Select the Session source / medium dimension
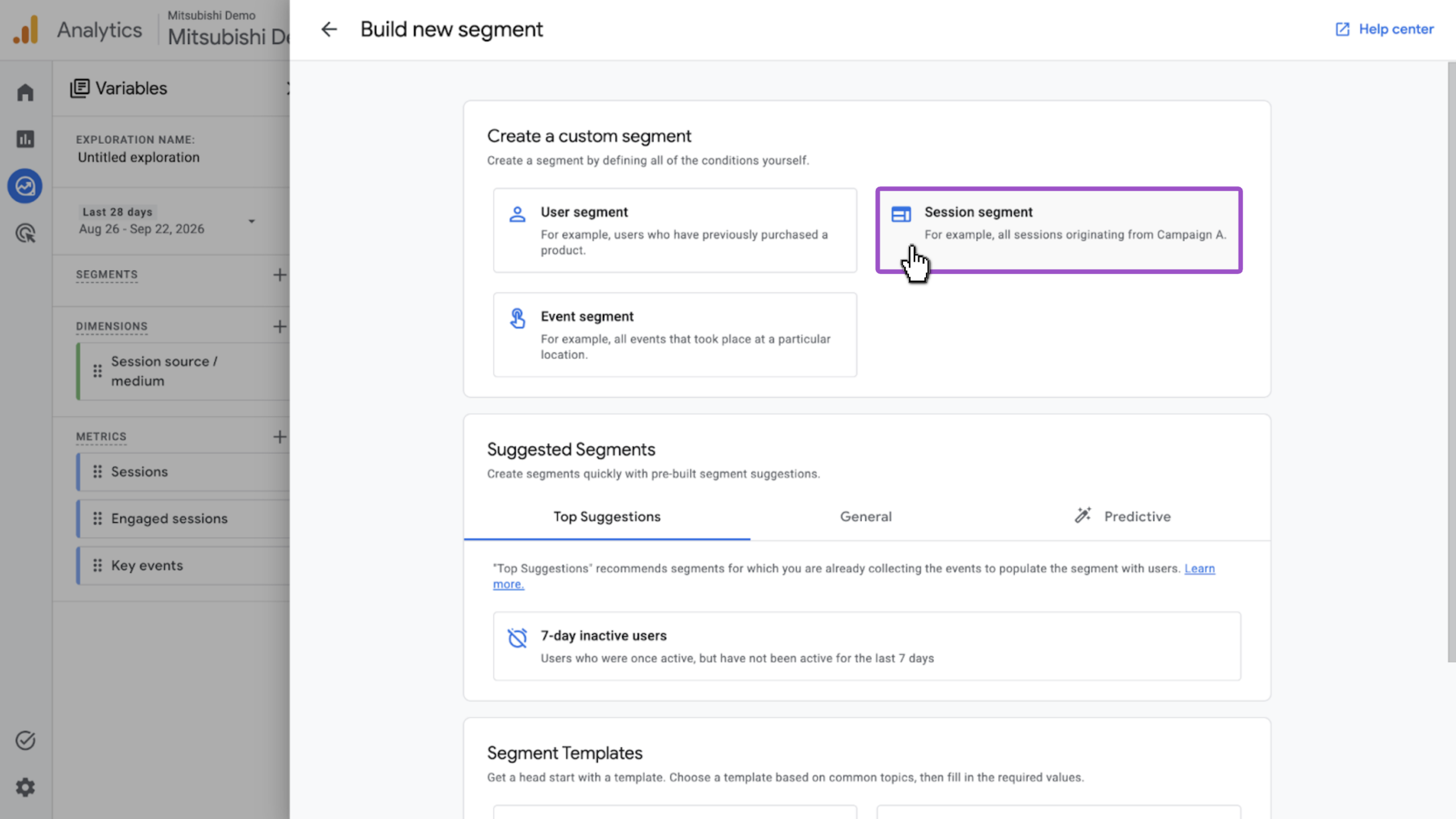The image size is (1456, 819). tap(183, 371)
